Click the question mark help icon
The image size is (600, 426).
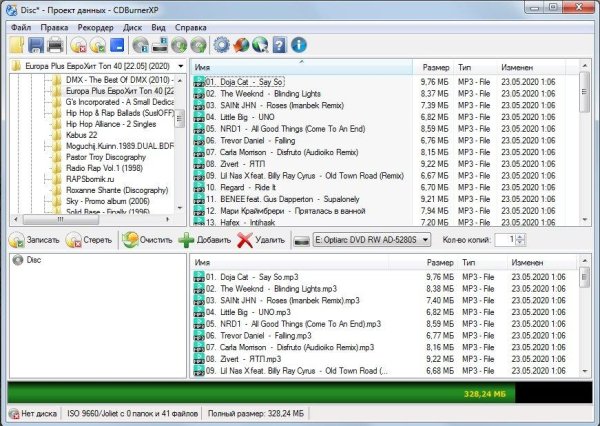point(280,45)
